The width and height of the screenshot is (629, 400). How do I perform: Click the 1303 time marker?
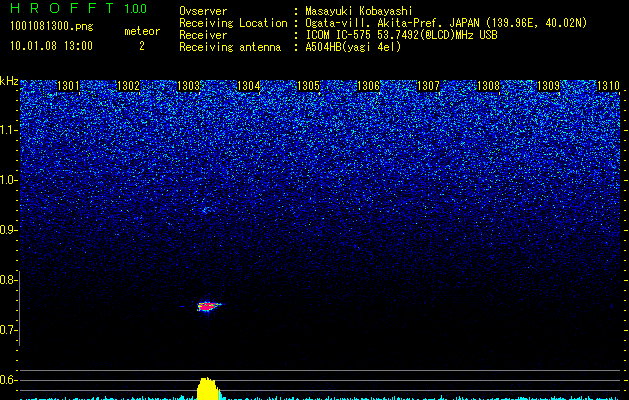[189, 86]
